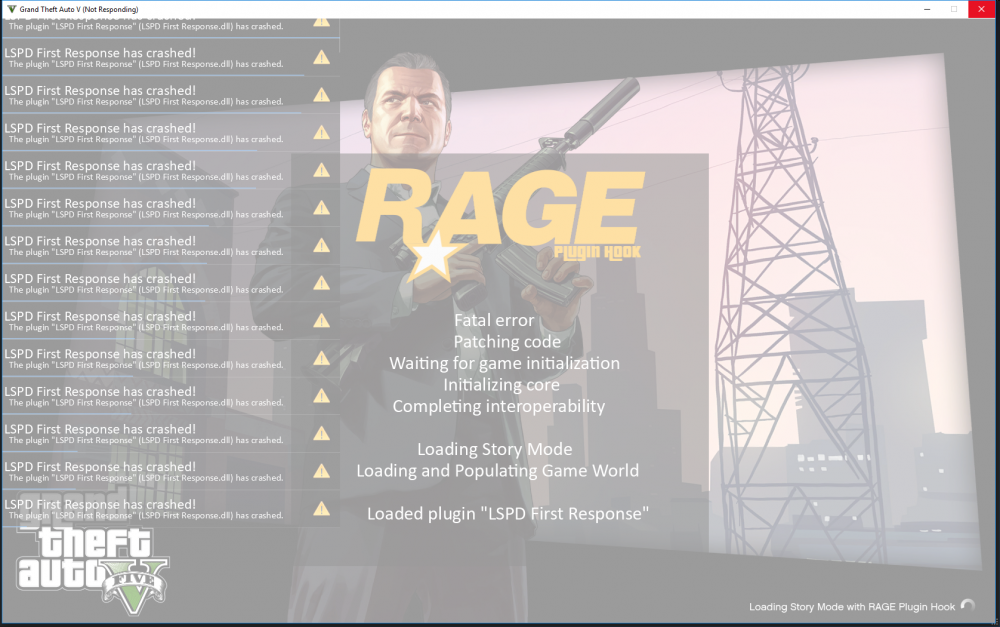
Task: Click the loading spinner next to the status text
Action: coord(967,606)
